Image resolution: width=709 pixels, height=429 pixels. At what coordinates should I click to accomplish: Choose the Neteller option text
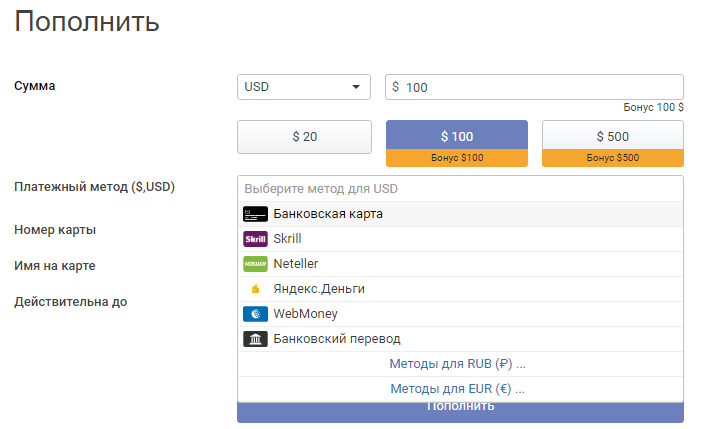click(295, 264)
